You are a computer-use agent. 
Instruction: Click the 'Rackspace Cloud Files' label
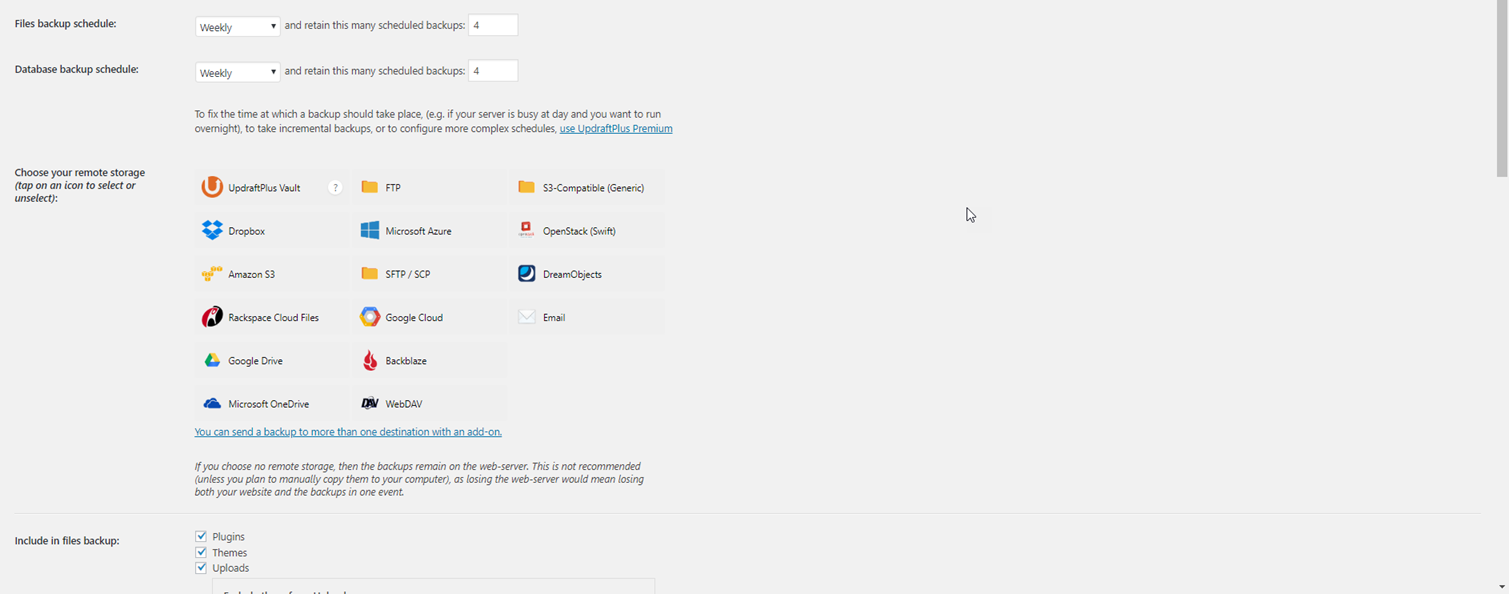pyautogui.click(x=274, y=318)
